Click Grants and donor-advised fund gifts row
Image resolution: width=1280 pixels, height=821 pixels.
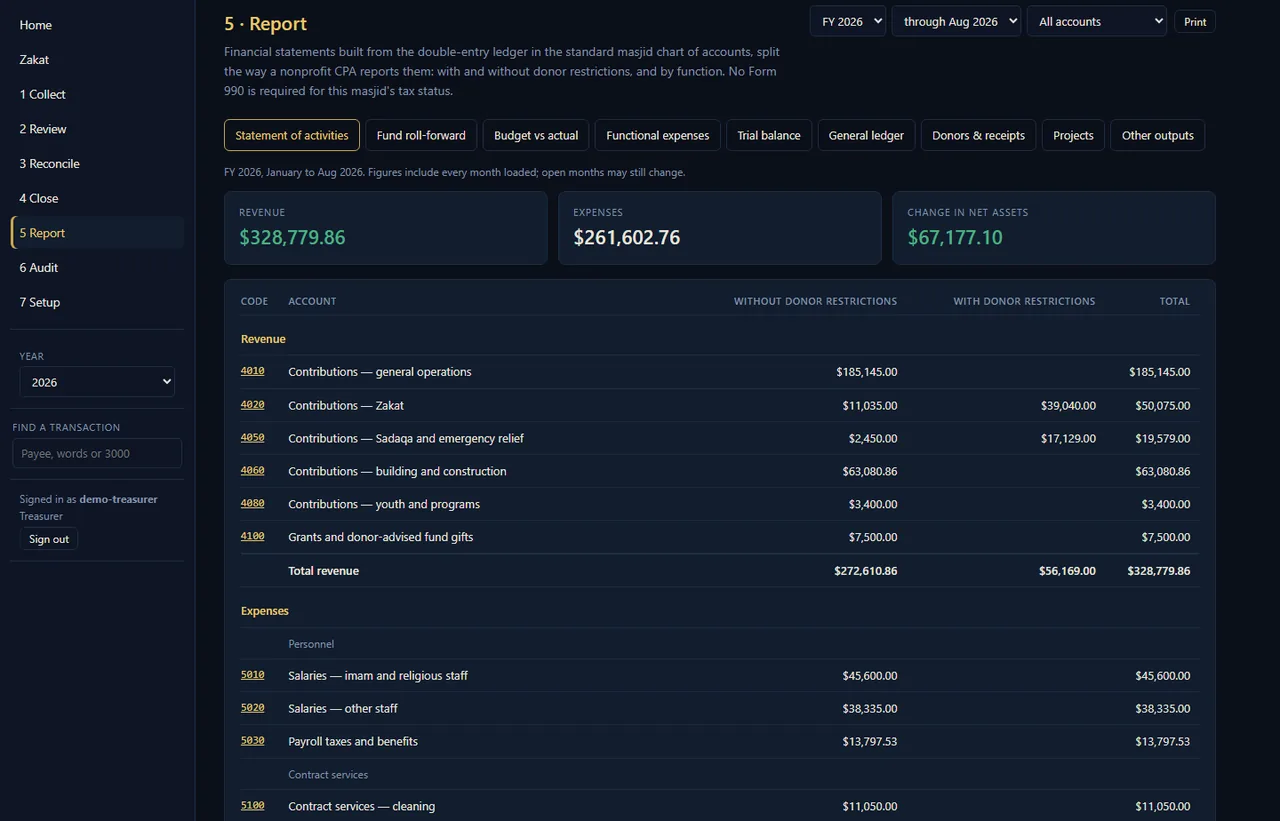(720, 537)
